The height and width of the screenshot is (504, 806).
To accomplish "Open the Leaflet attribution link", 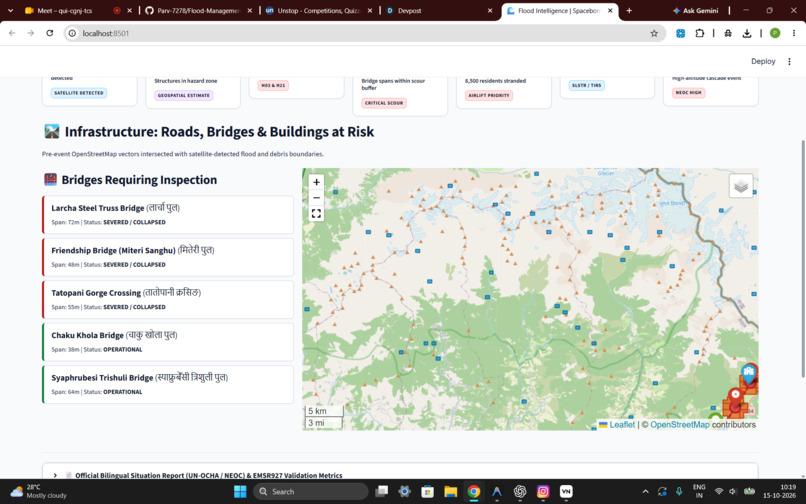I will tap(617, 425).
